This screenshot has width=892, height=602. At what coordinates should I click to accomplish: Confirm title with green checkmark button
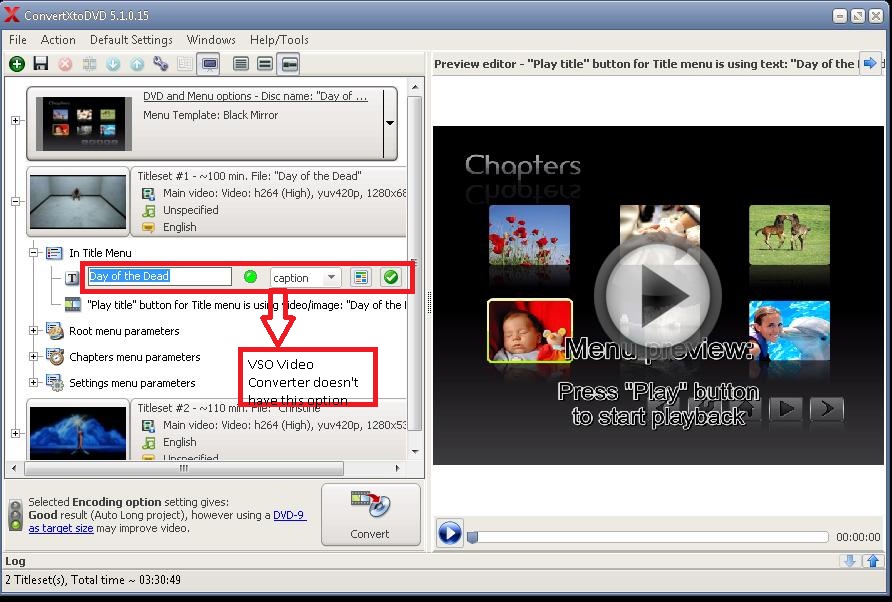391,277
